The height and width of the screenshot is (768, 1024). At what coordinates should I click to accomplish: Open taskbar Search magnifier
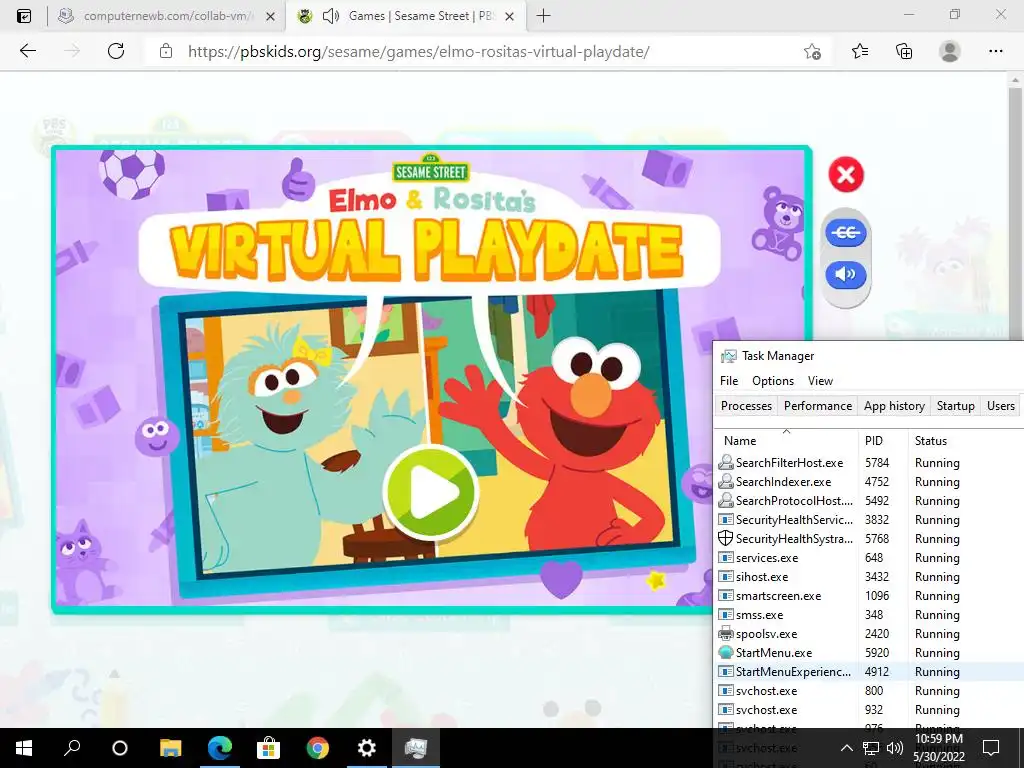(72, 748)
